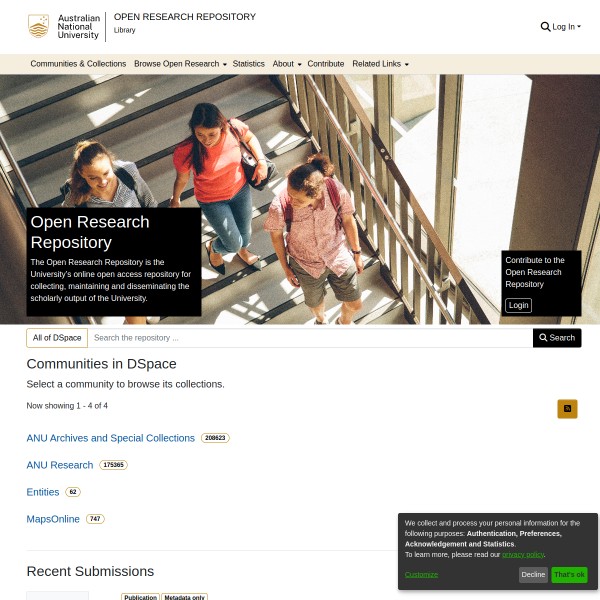The width and height of the screenshot is (600, 600).
Task: Click the magnifier search icon in header
Action: click(x=545, y=27)
